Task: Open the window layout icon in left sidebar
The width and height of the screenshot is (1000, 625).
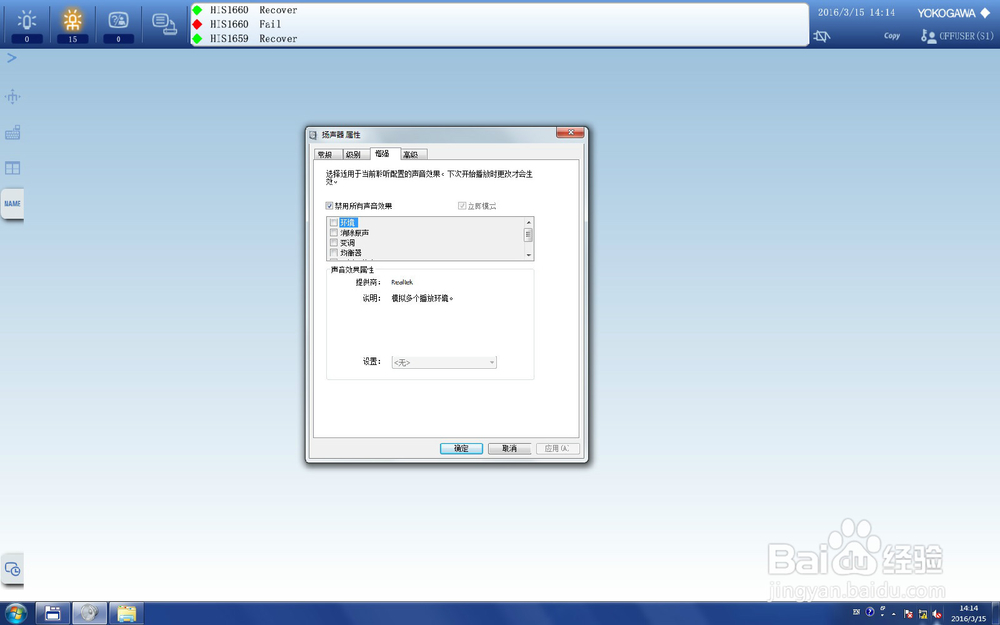Action: point(12,168)
